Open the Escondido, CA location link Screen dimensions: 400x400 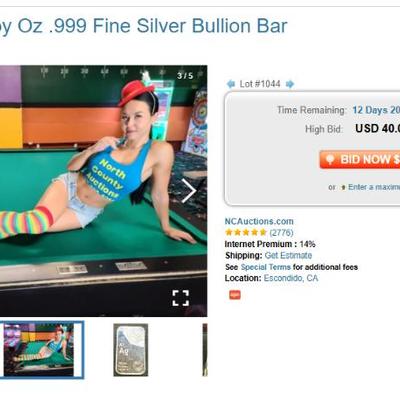tap(291, 278)
